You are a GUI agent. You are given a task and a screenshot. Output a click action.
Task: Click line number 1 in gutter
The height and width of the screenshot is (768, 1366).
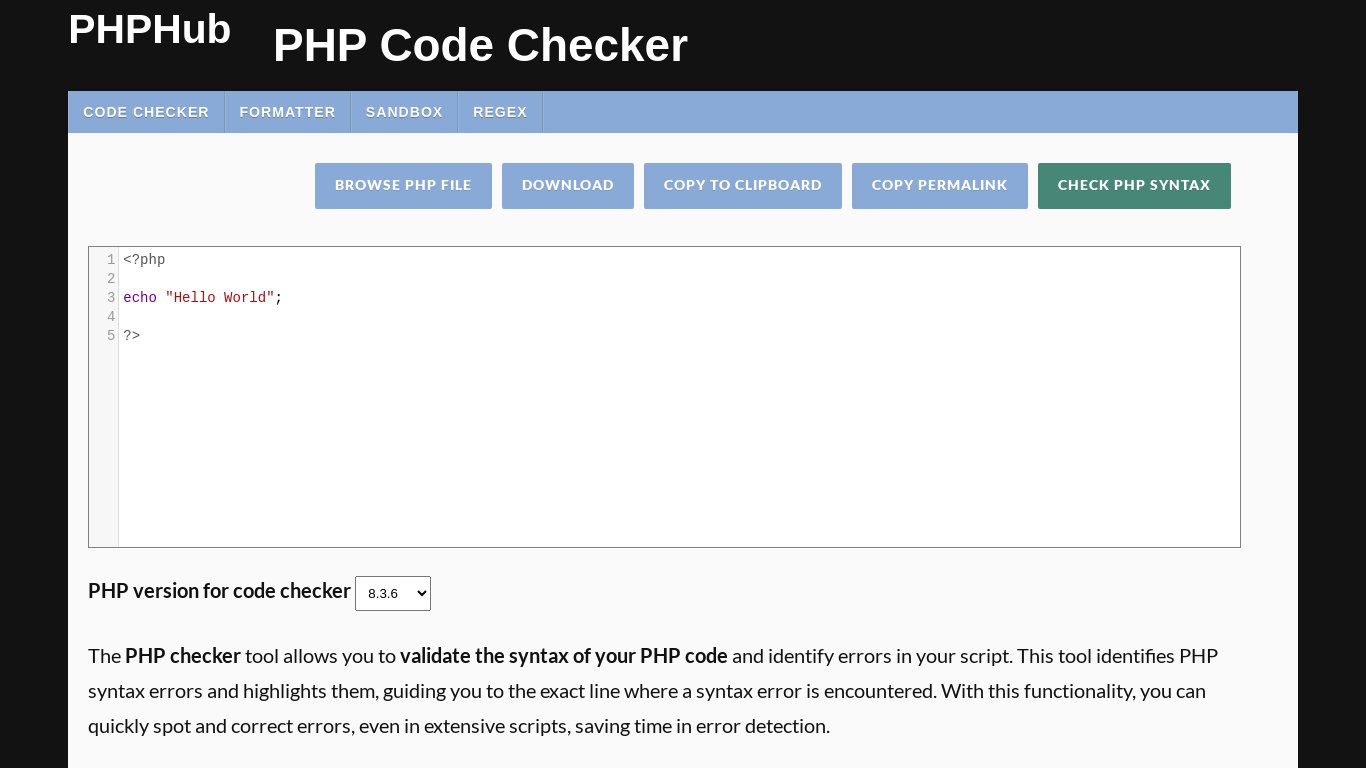[111, 260]
